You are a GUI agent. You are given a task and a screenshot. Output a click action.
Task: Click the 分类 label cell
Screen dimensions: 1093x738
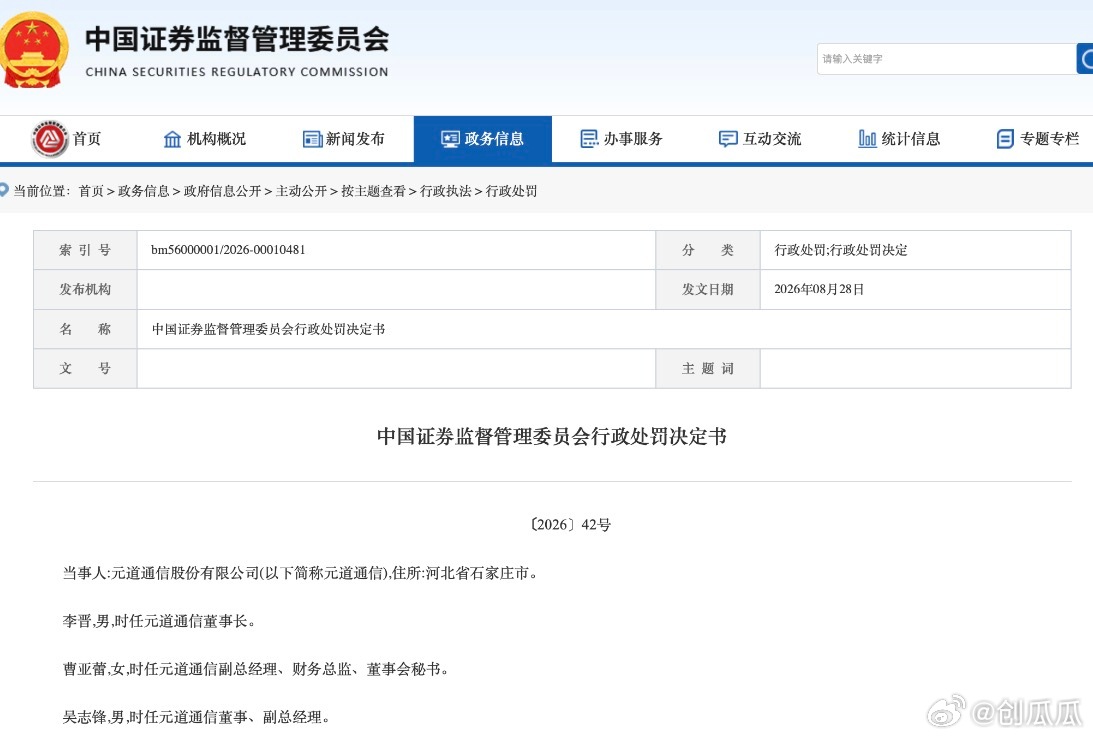pos(708,250)
